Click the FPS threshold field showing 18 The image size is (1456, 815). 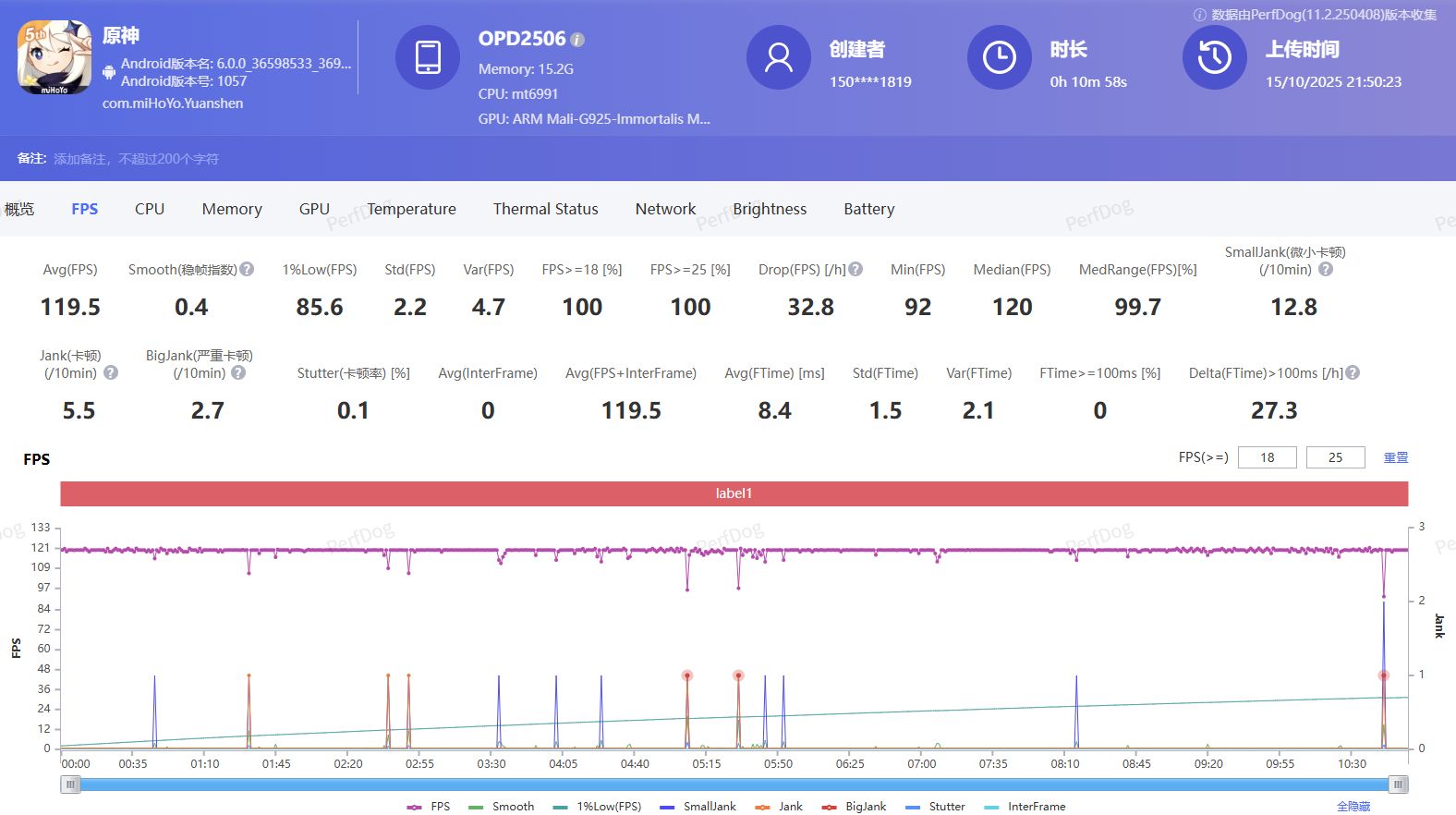pyautogui.click(x=1267, y=457)
